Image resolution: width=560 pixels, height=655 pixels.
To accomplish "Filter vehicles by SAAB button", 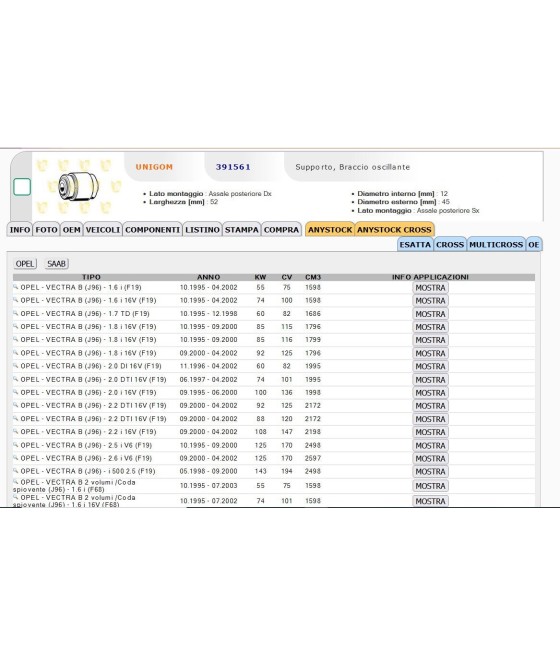I will point(56,264).
